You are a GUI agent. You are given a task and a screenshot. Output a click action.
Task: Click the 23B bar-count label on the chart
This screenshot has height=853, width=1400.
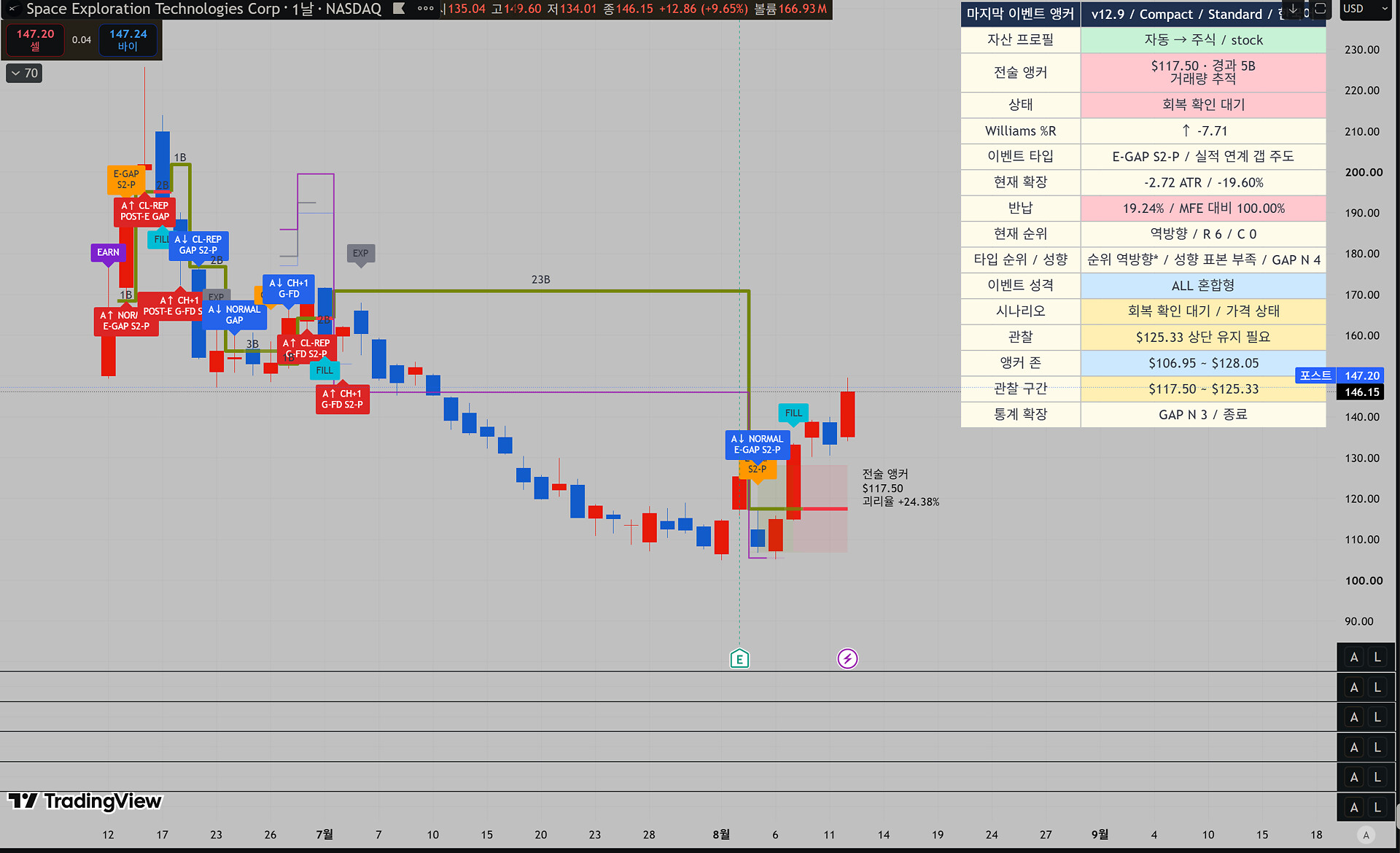[540, 280]
